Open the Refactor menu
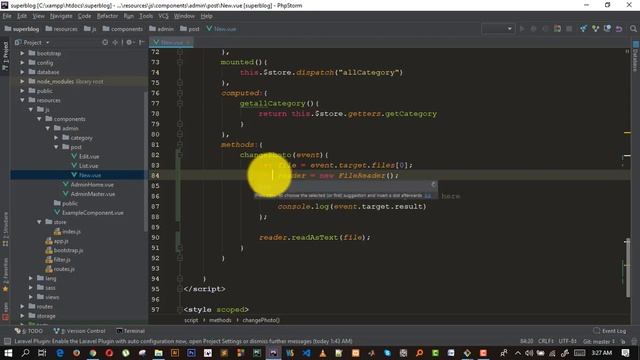This screenshot has height=360, width=640. (x=107, y=16)
